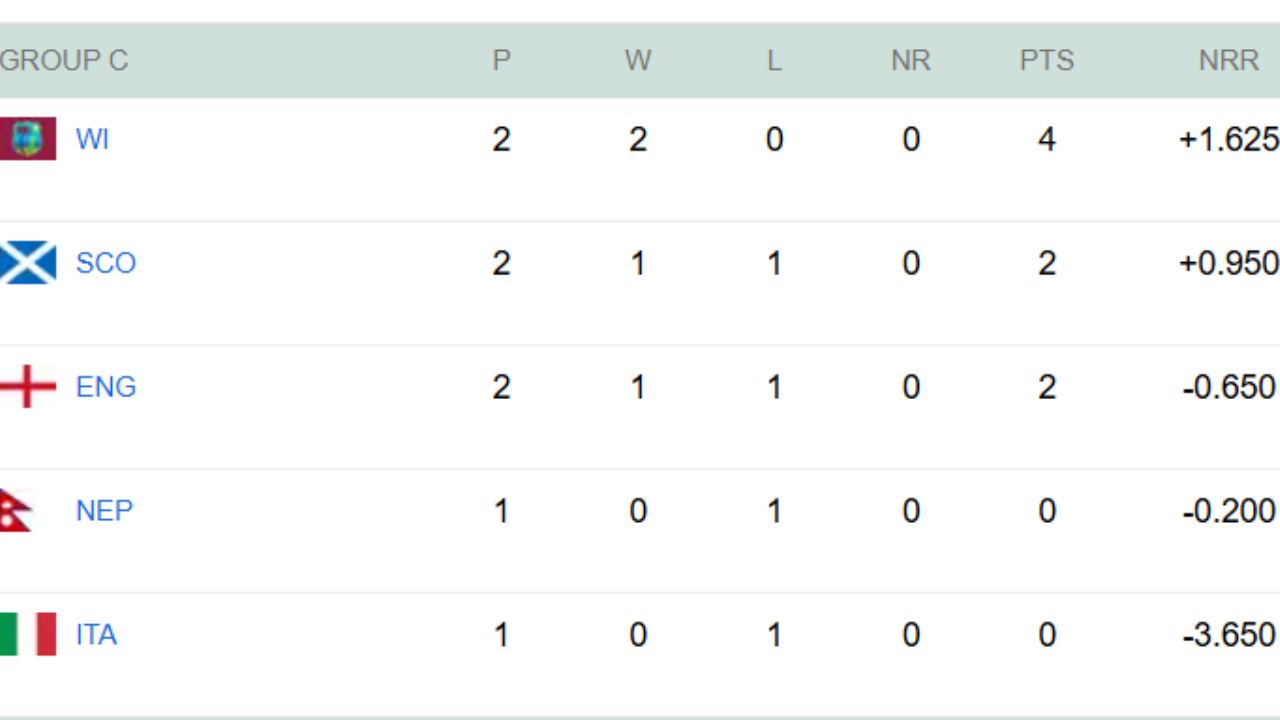Screen dimensions: 1280x720
Task: Open the WI team page link
Action: pos(93,139)
